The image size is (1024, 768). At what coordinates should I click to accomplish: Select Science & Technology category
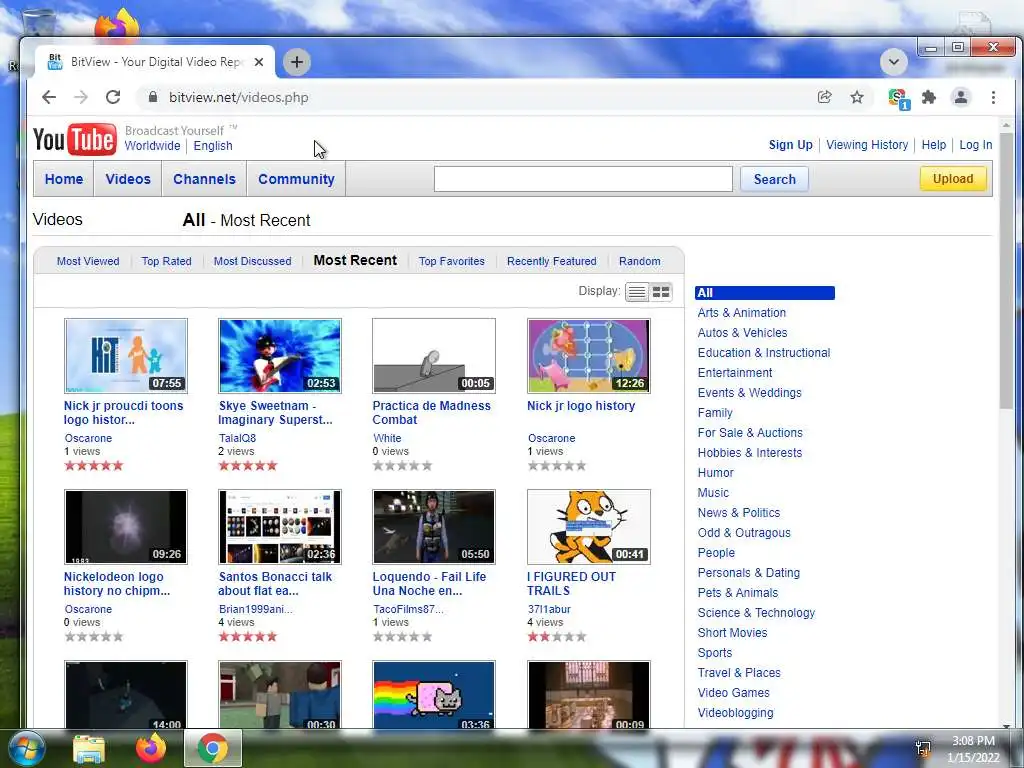(x=756, y=613)
